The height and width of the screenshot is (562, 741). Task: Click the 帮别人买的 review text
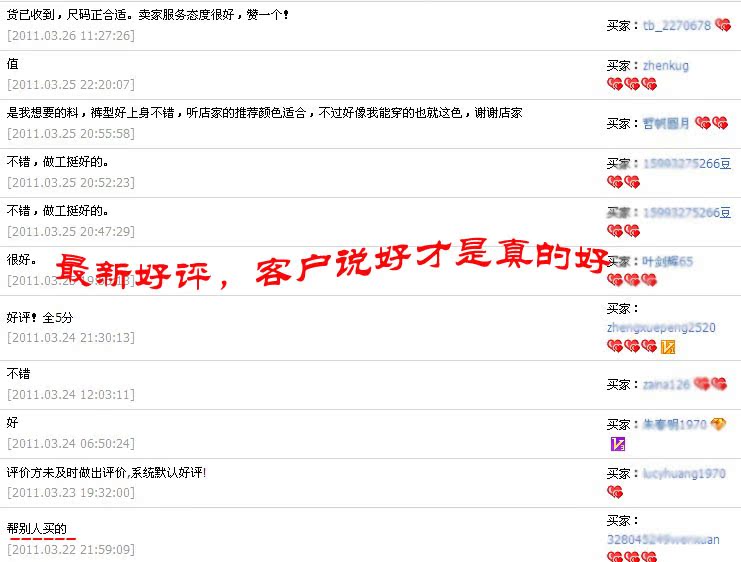point(36,528)
